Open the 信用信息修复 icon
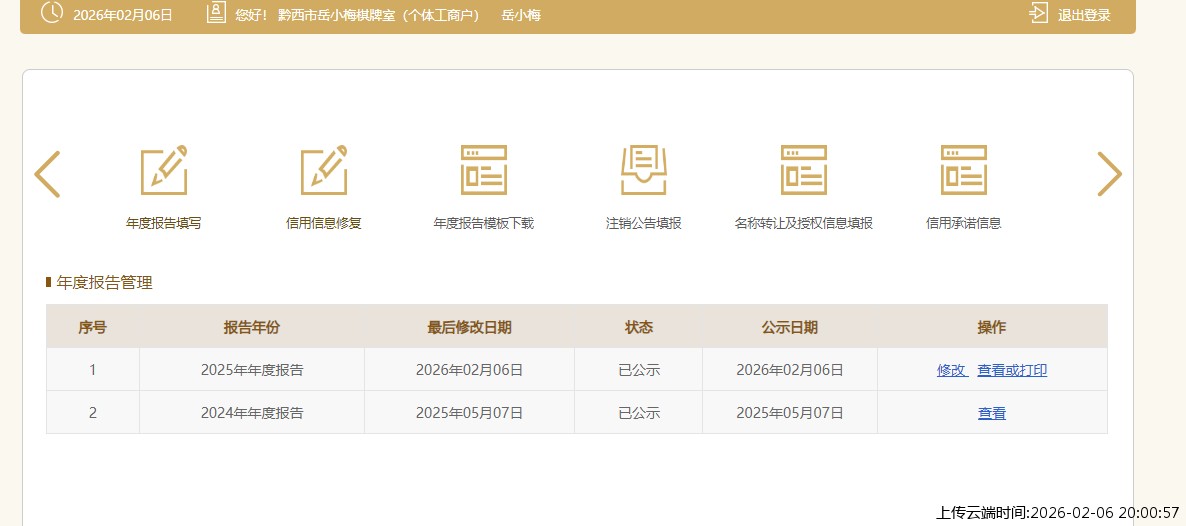1186x526 pixels. 324,170
